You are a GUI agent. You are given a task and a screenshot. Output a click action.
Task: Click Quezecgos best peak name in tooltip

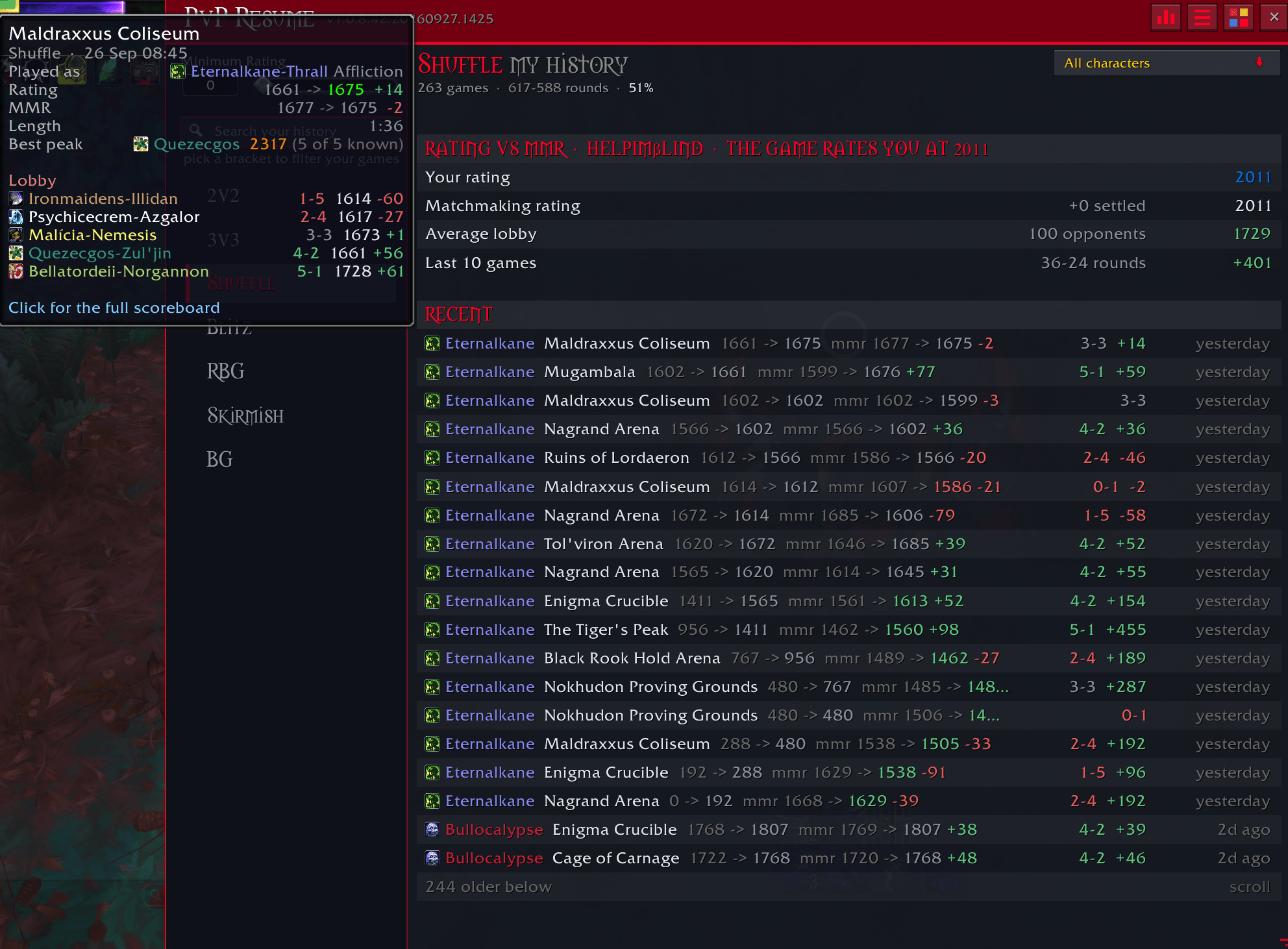pos(197,144)
